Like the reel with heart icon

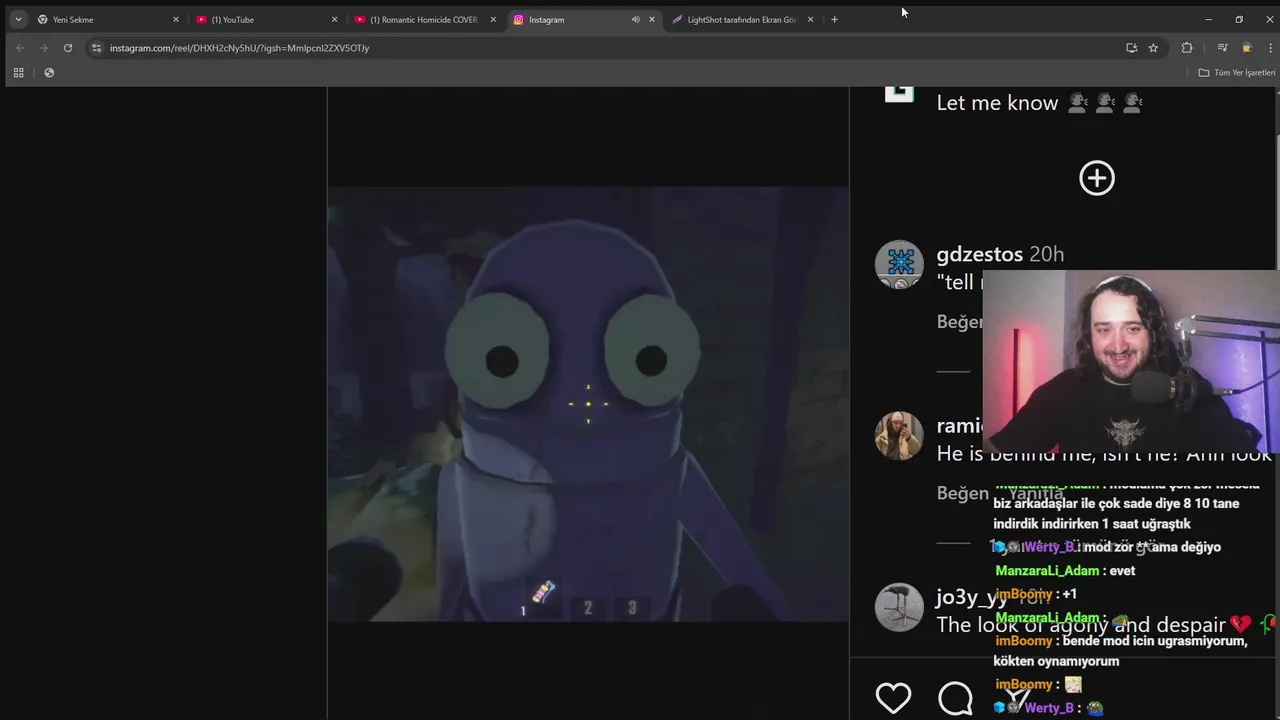(x=893, y=697)
